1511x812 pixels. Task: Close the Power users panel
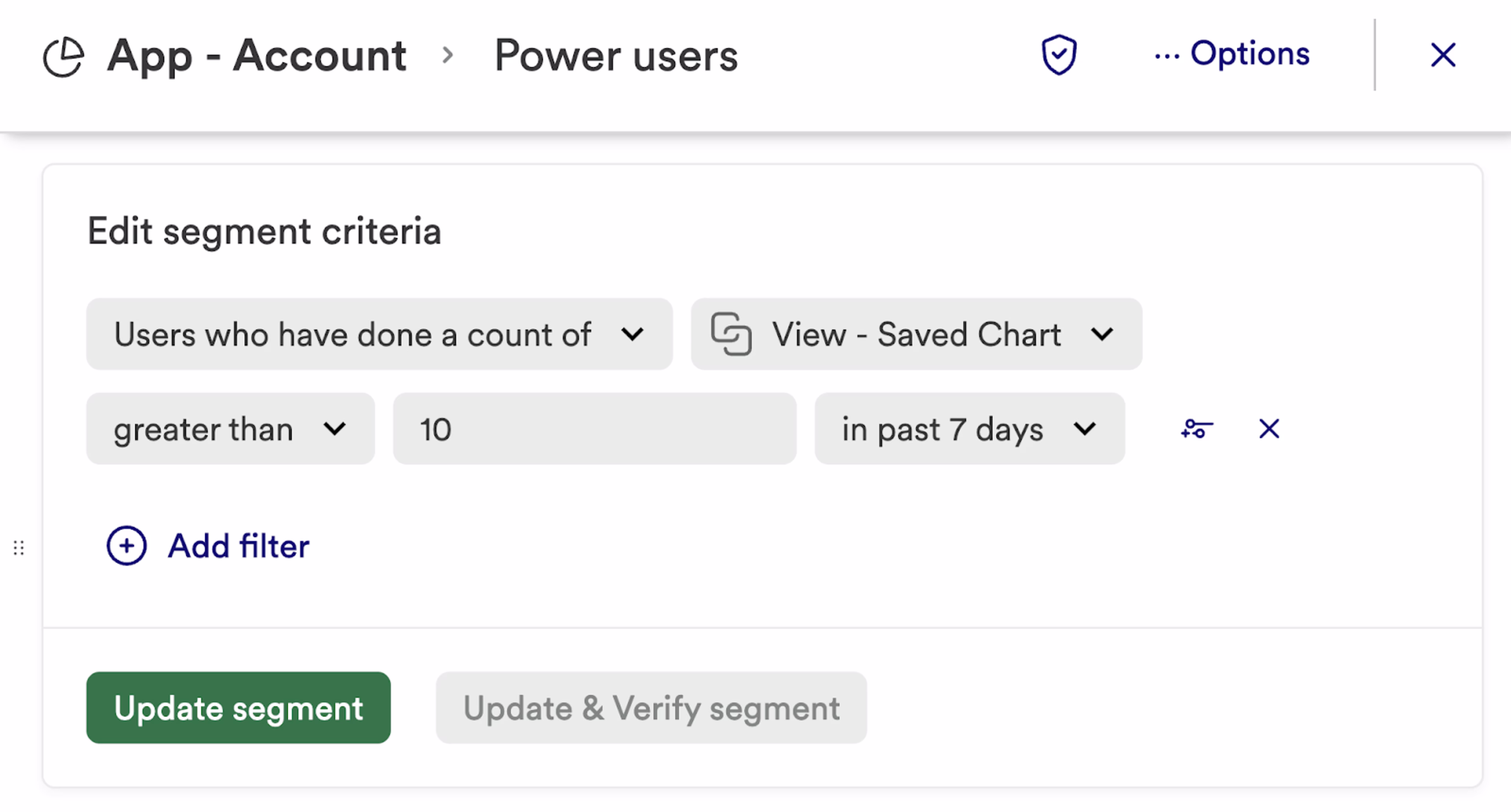coord(1443,55)
